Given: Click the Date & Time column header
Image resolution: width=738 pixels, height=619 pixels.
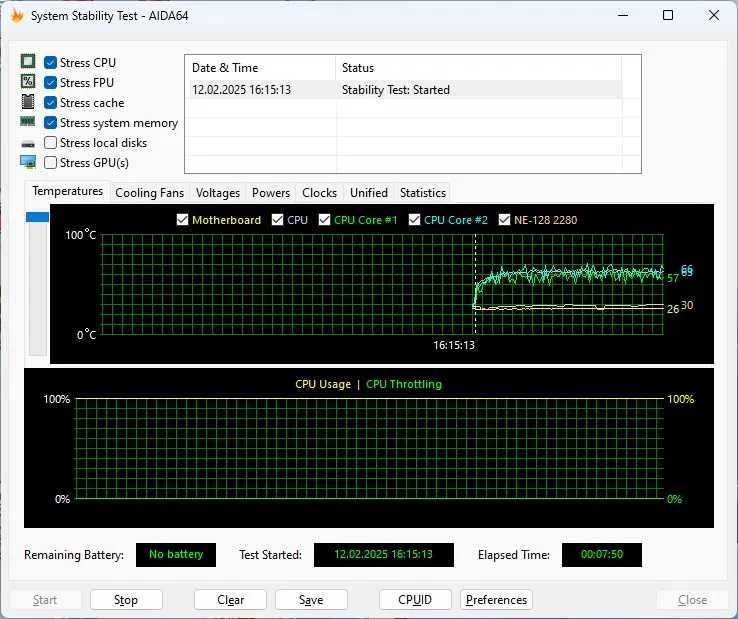Looking at the screenshot, I should [260, 68].
